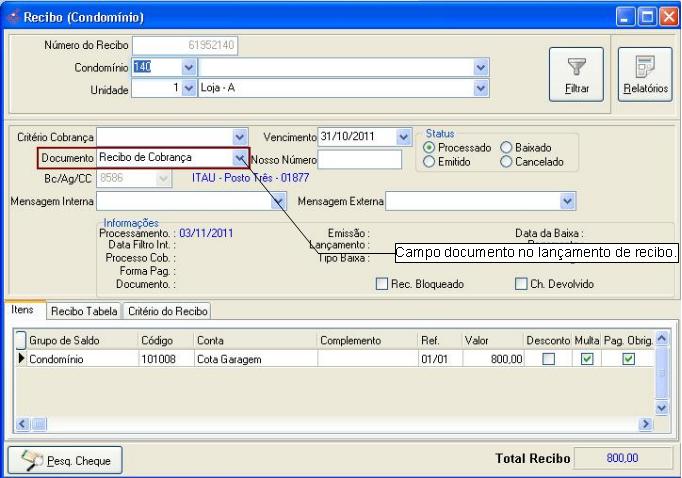
Task: Click the Nosso Número input field
Action: click(x=358, y=159)
